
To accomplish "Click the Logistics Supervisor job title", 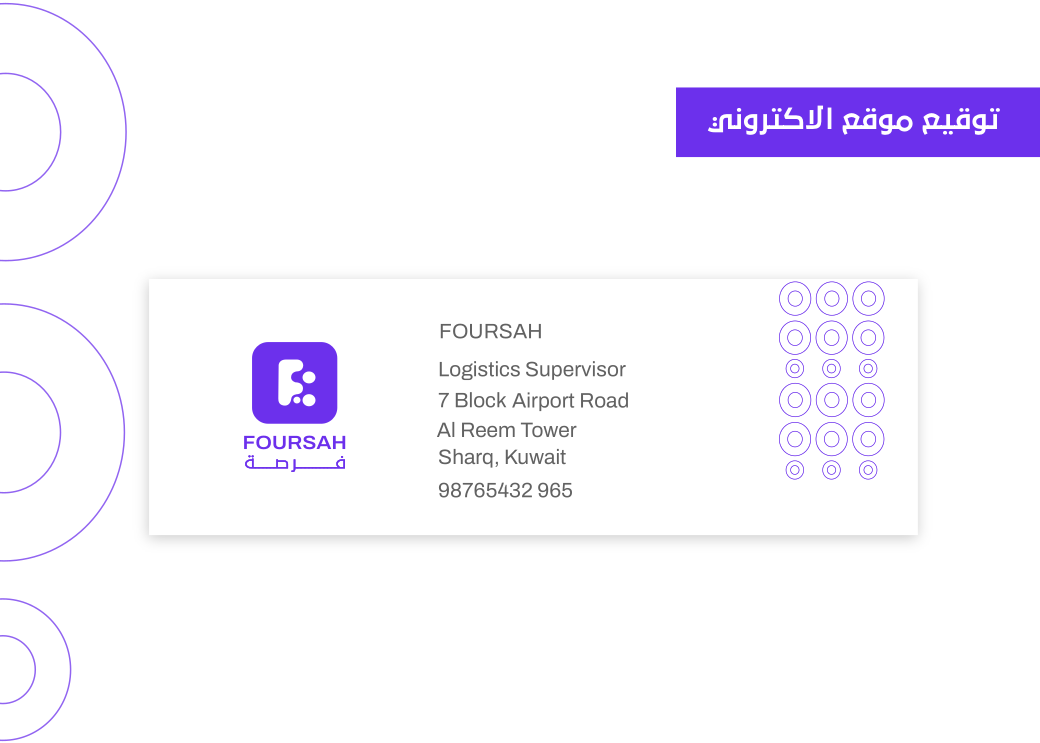I will 531,369.
